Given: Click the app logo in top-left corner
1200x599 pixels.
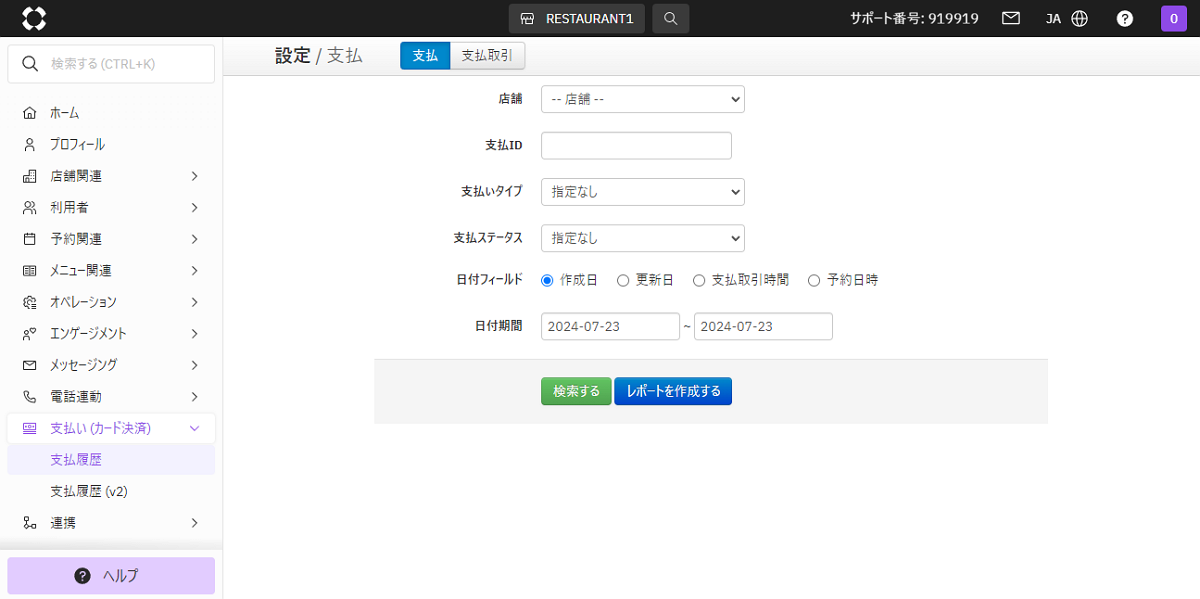Looking at the screenshot, I should click(34, 18).
